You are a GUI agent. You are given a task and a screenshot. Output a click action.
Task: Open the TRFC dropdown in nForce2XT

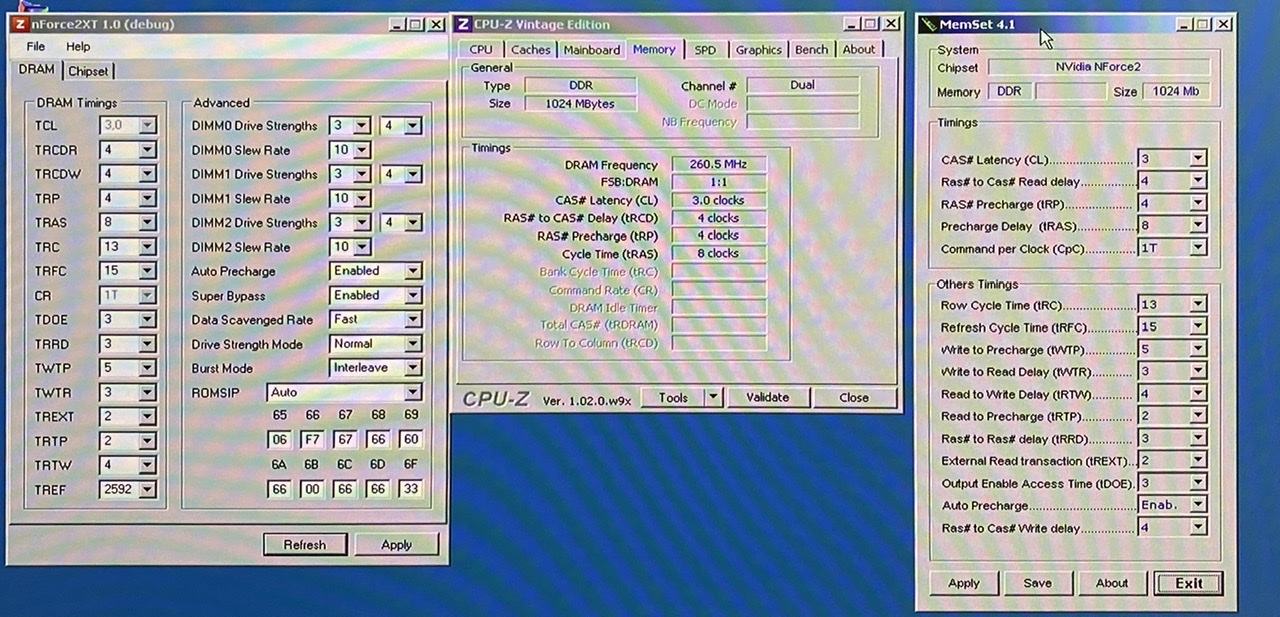147,271
